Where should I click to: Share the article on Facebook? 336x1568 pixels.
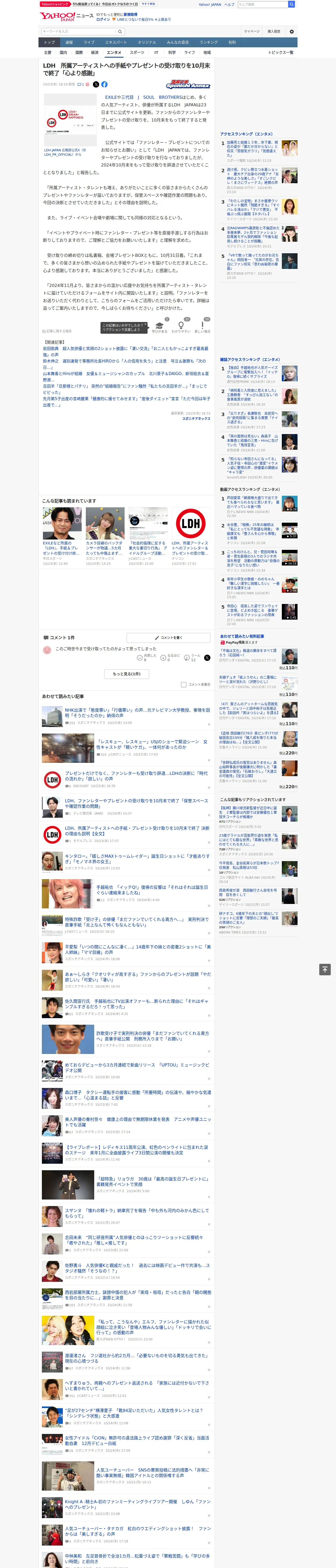point(104,85)
